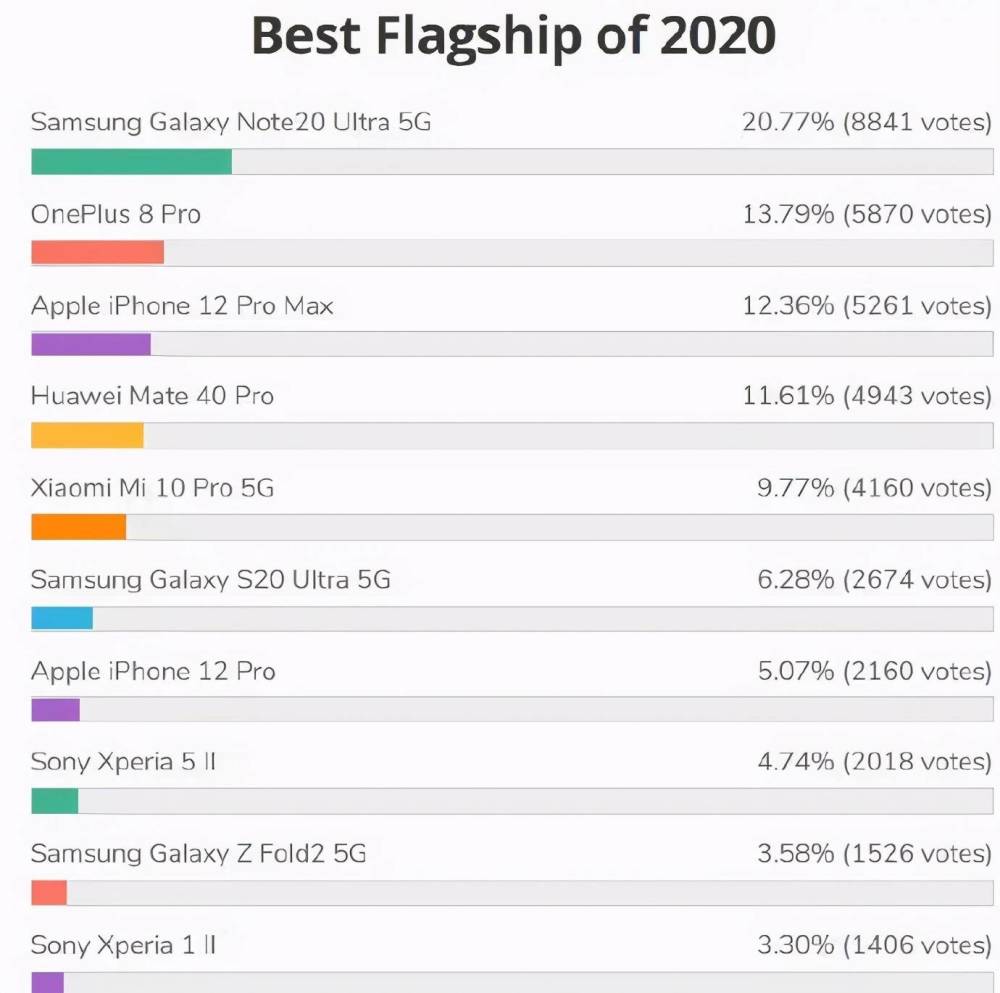Select the Xiaomi Mi 10 Pro 5G label

point(152,488)
